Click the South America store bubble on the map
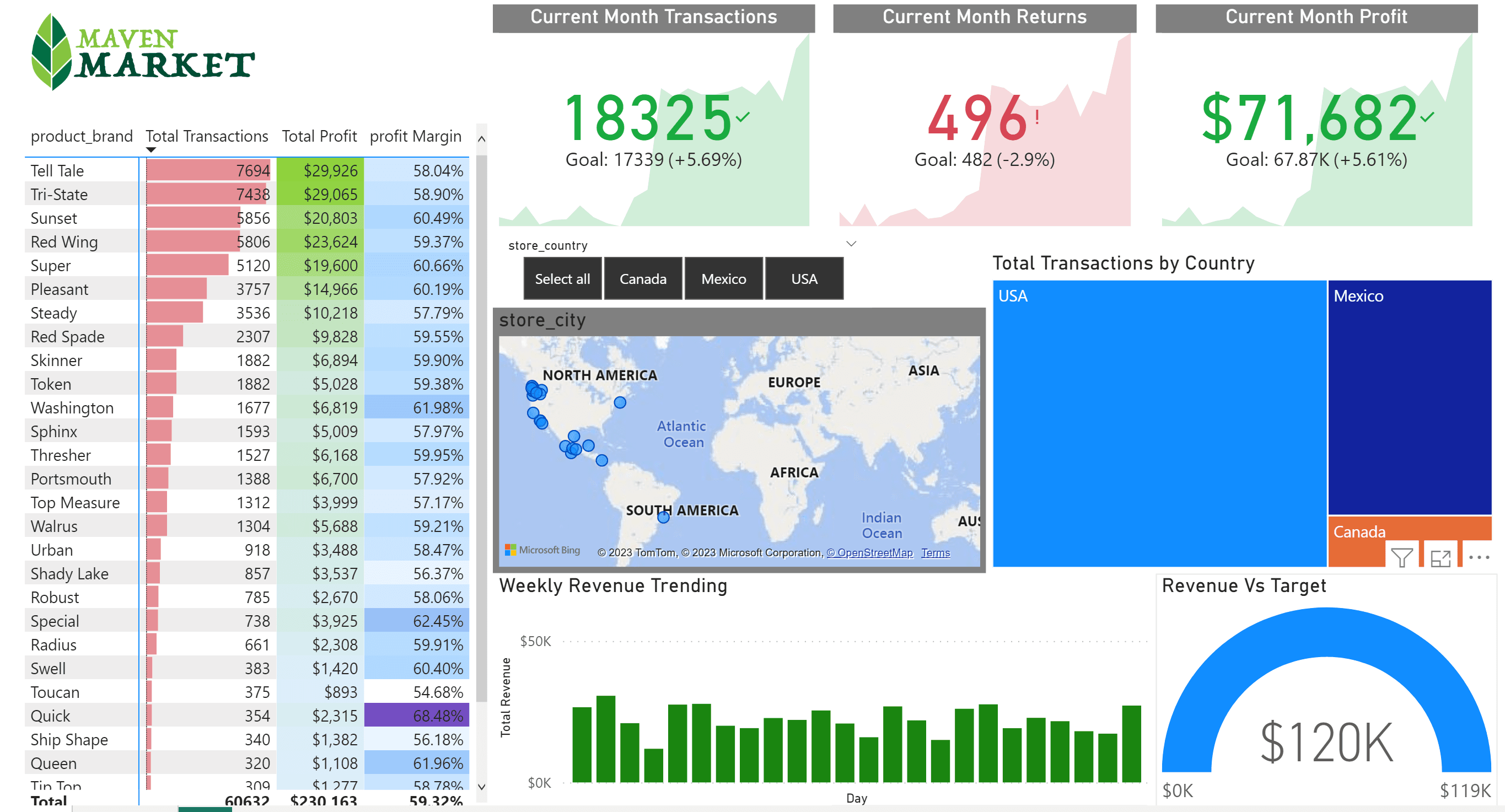 click(x=663, y=517)
